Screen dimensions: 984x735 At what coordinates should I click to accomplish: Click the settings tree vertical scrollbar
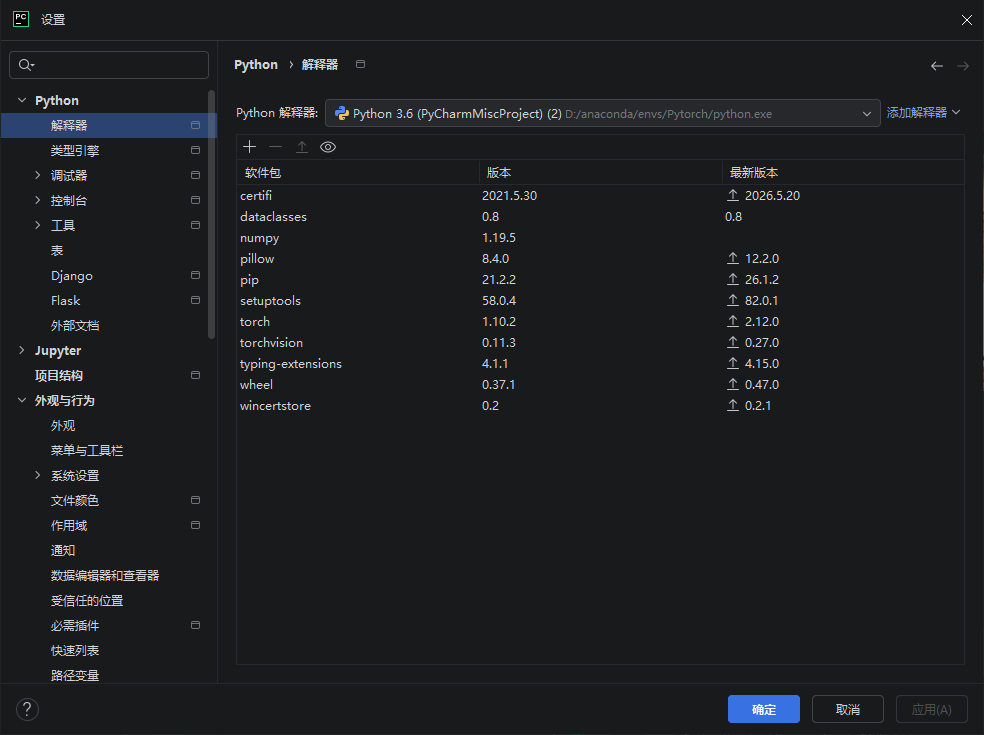(x=211, y=214)
